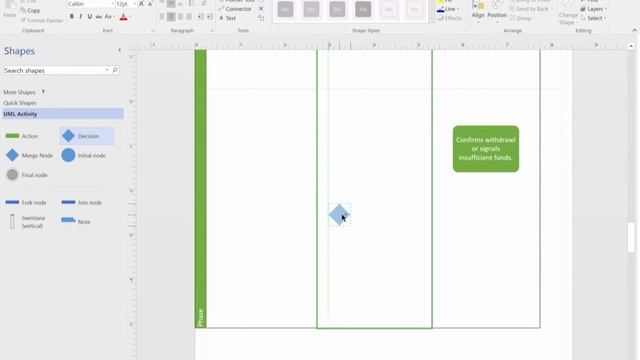The image size is (640, 360).
Task: Select the Join node stencil
Action: [82, 202]
